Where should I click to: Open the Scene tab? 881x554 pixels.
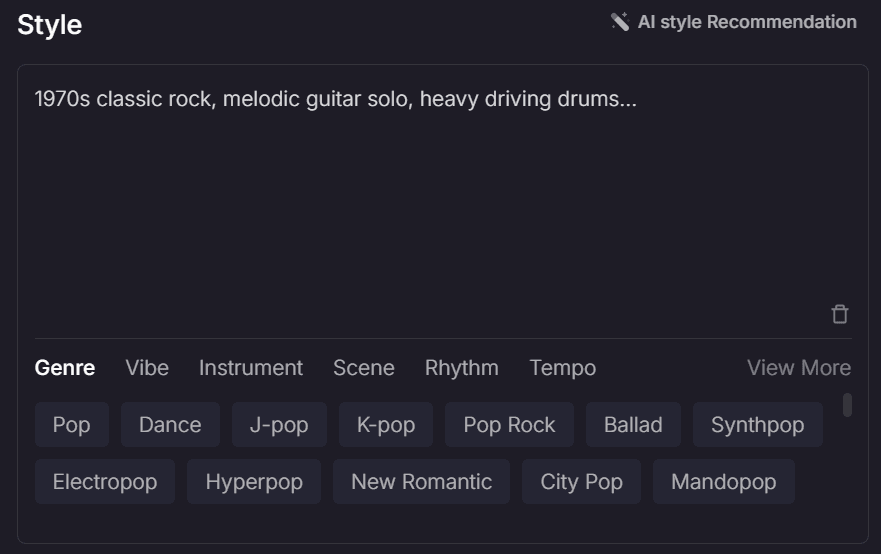[364, 368]
